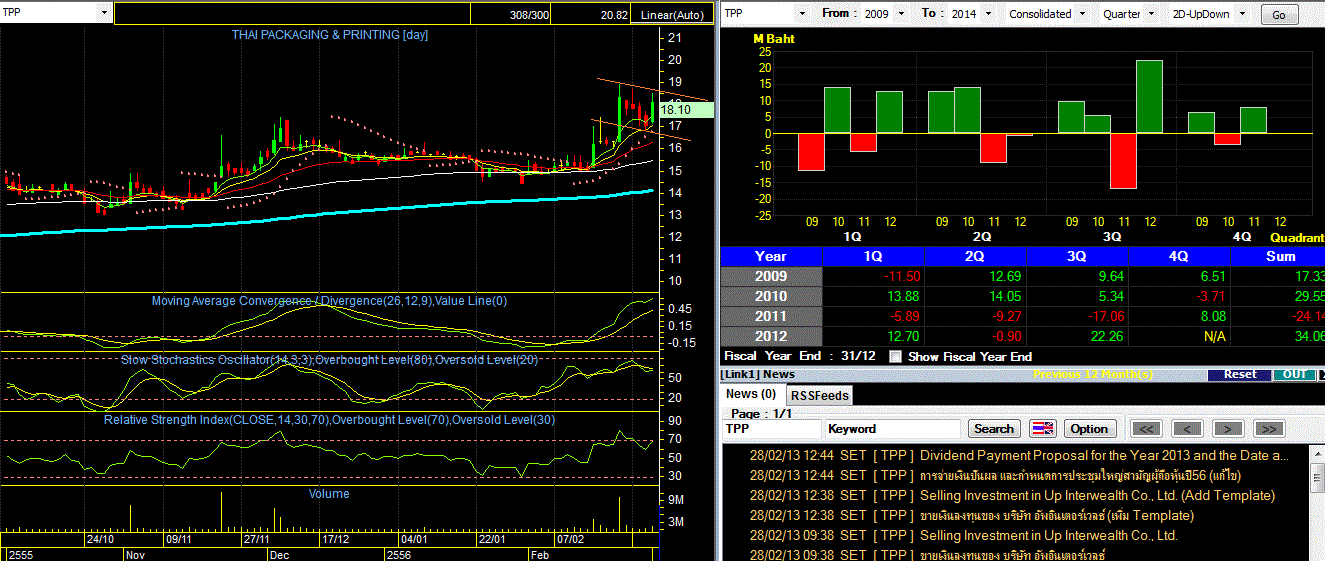Click the 2Q column header in table
Screen dimensions: 1325x561
[x=976, y=256]
